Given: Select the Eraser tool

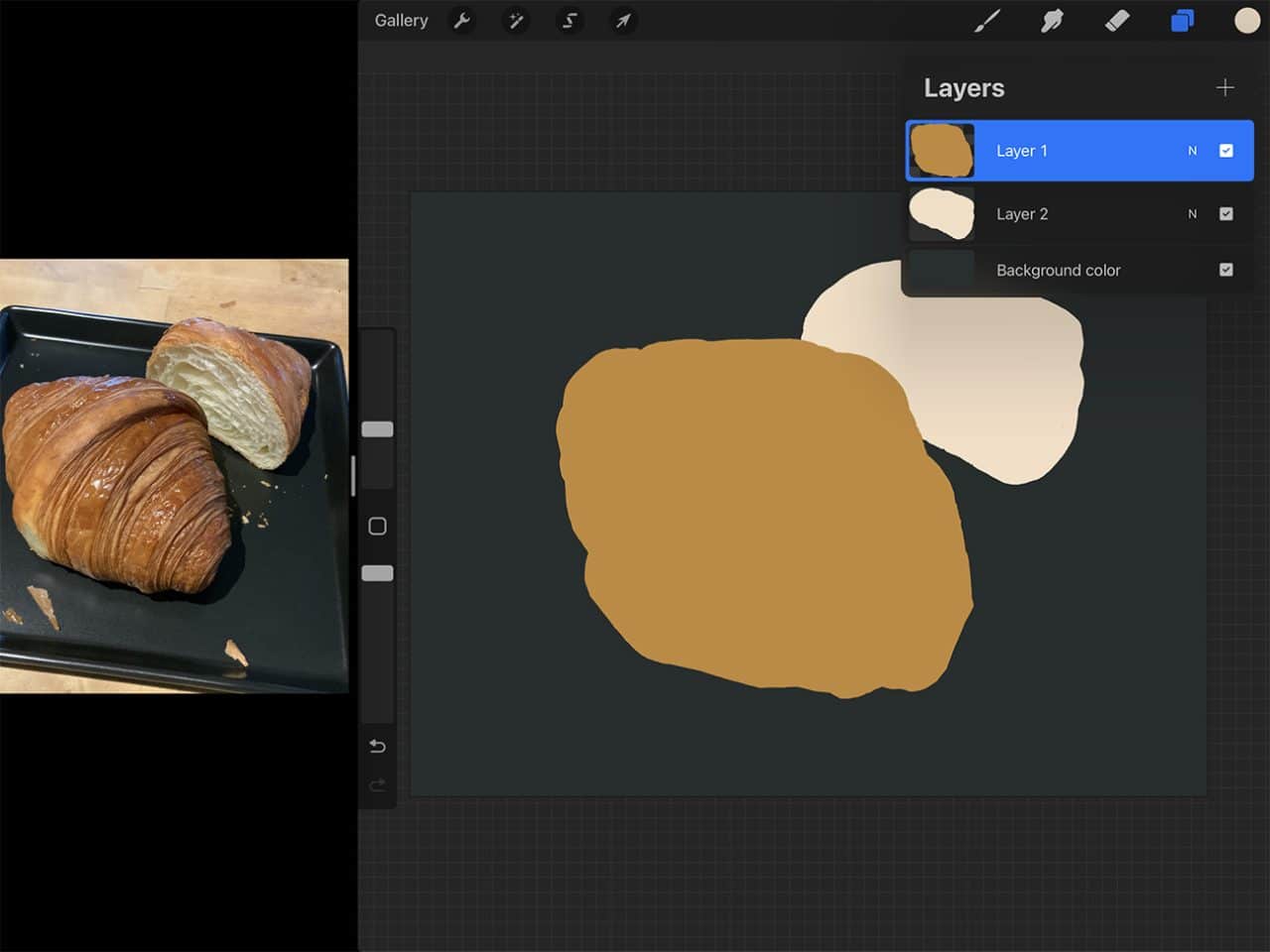Looking at the screenshot, I should [x=1116, y=21].
